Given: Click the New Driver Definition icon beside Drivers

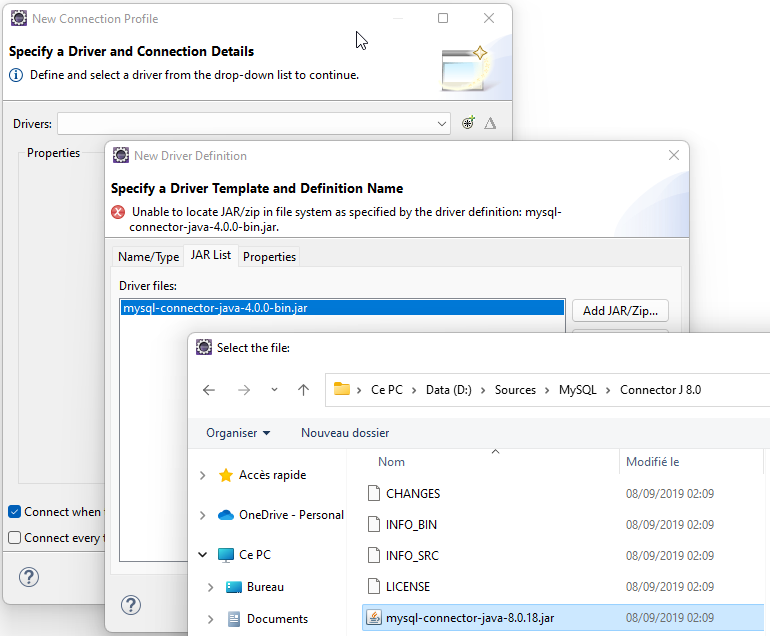Looking at the screenshot, I should [468, 123].
